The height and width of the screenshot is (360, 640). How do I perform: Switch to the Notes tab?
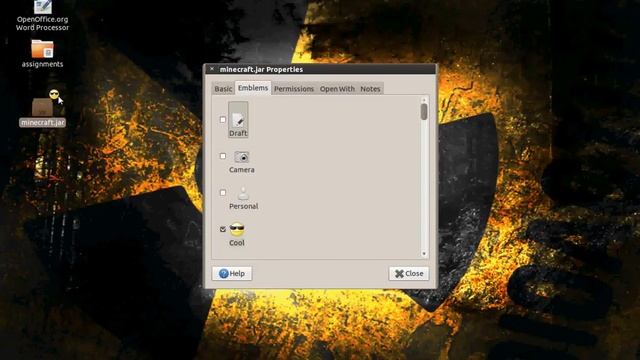pyautogui.click(x=370, y=89)
